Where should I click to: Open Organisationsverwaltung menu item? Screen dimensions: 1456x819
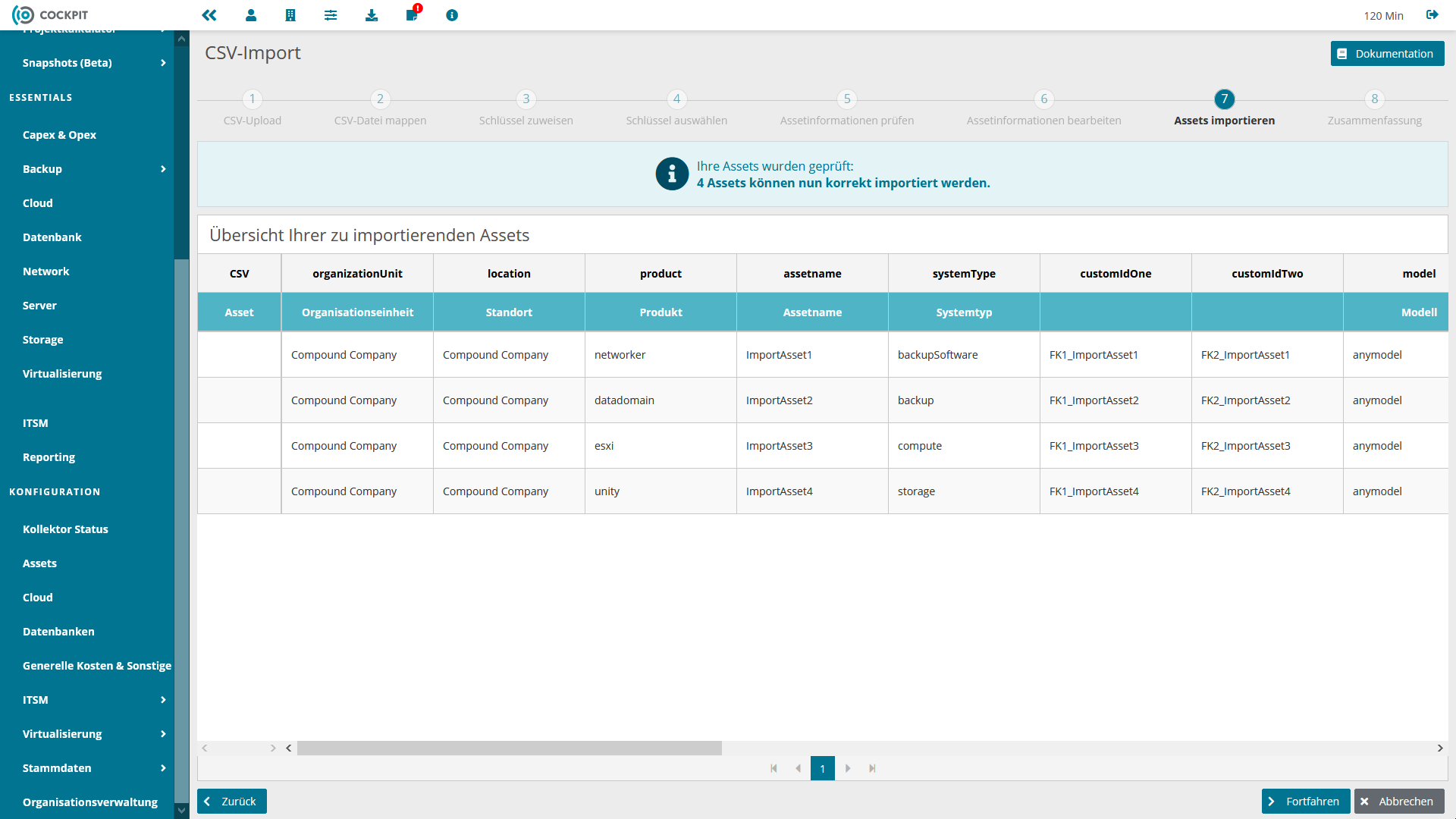(89, 802)
